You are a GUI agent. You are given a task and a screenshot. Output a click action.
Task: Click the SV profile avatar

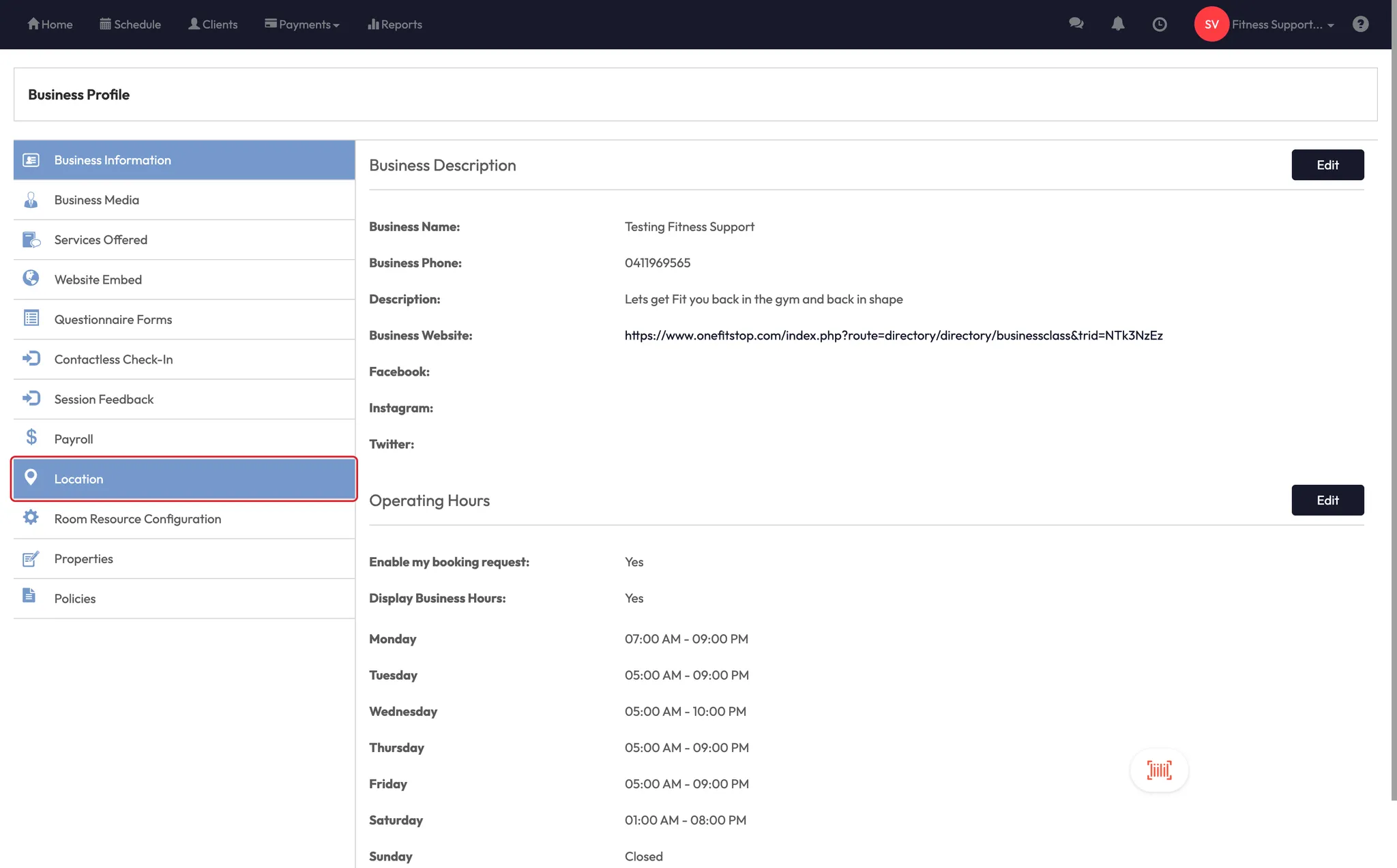tap(1211, 25)
